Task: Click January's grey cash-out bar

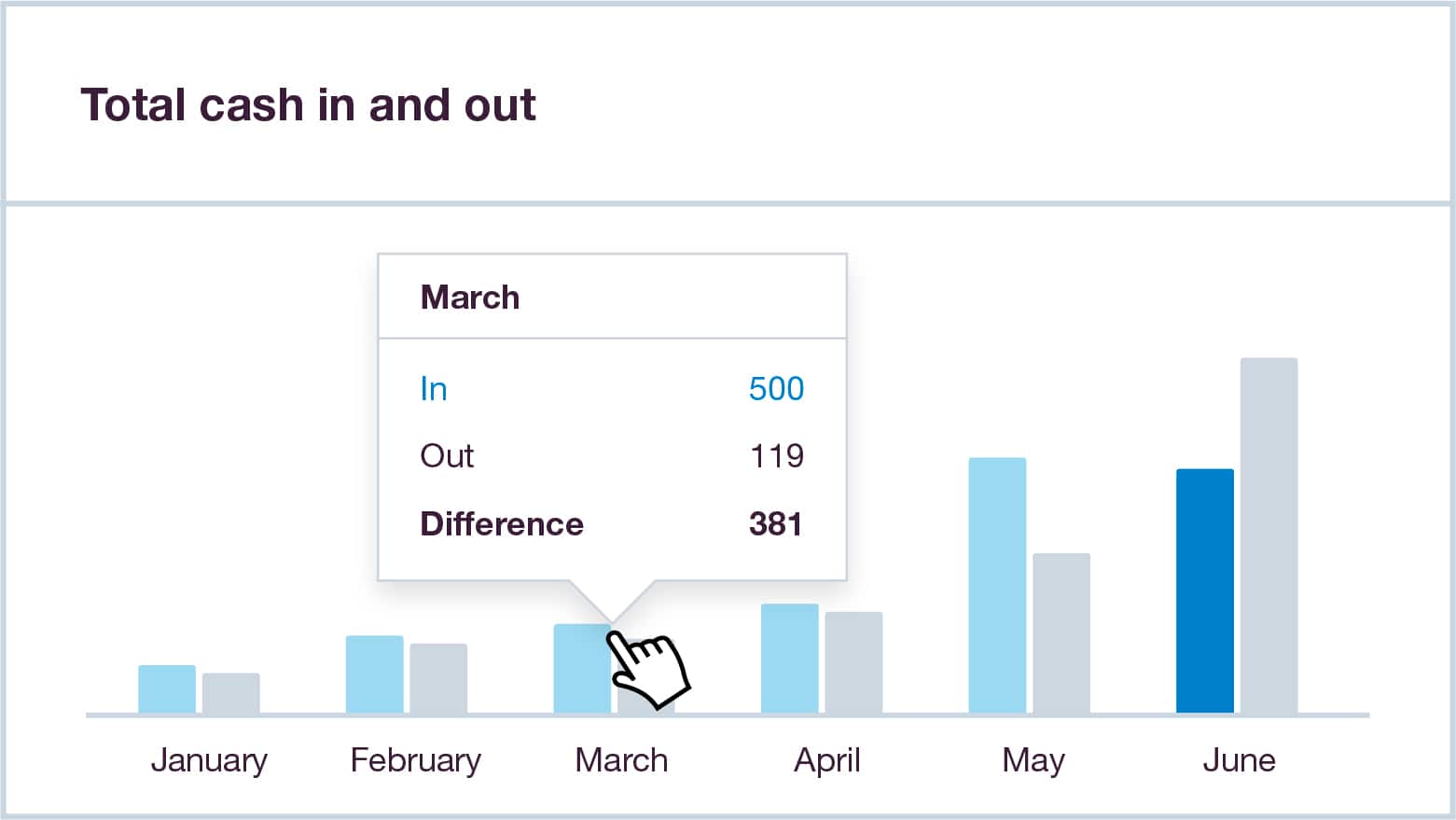Action: [231, 694]
